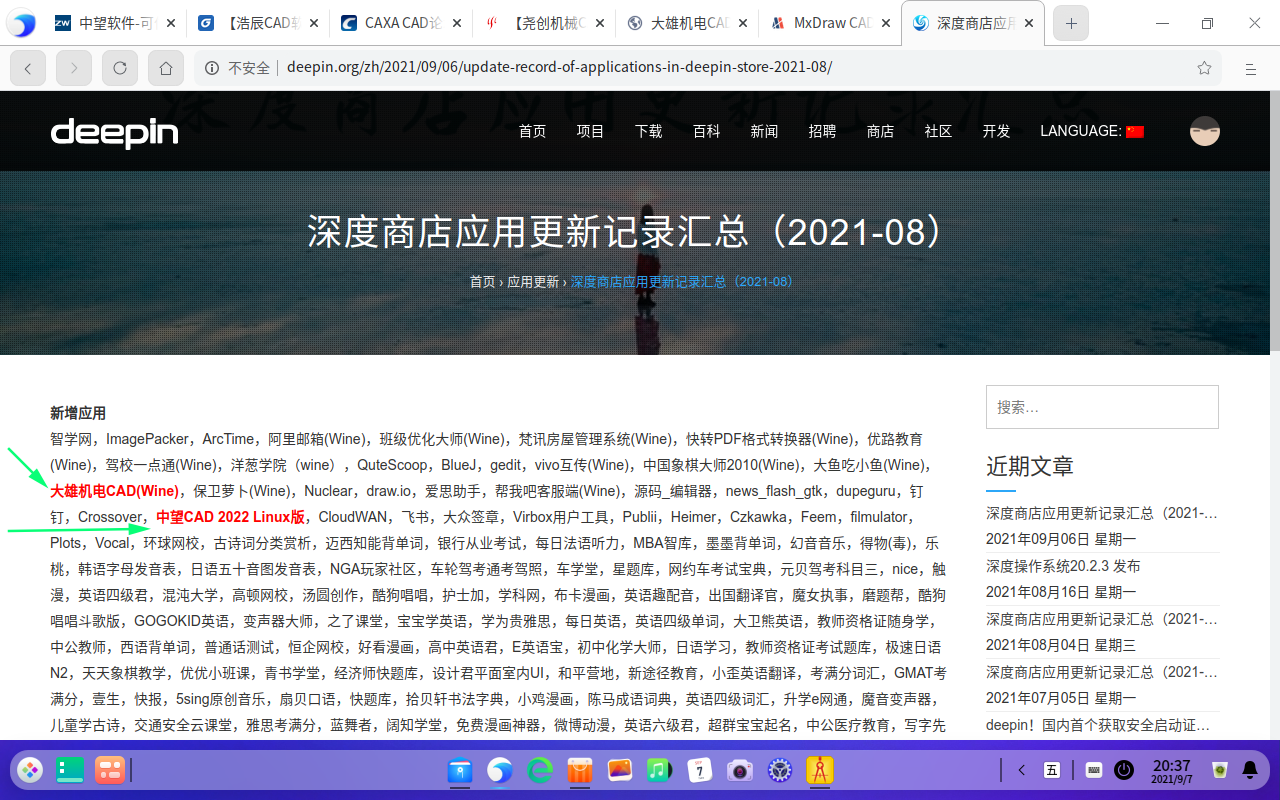Open the LANGUAGE selector in the header
1280x800 pixels.
click(x=1091, y=131)
